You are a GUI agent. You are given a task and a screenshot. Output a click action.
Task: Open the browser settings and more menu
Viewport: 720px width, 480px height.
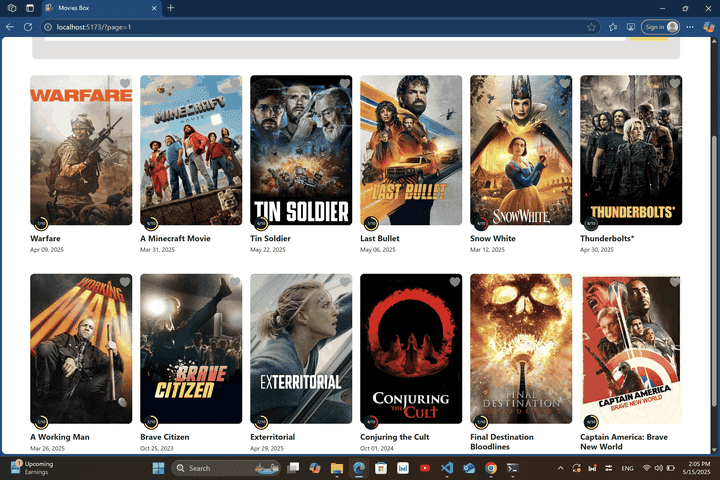(690, 27)
